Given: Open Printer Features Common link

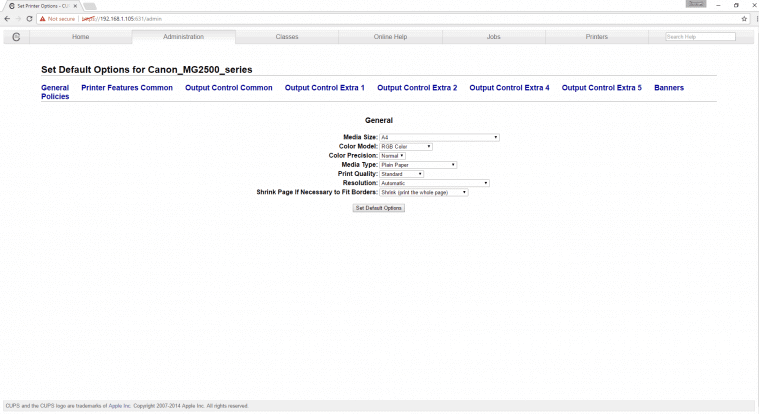Looking at the screenshot, I should (x=127, y=88).
